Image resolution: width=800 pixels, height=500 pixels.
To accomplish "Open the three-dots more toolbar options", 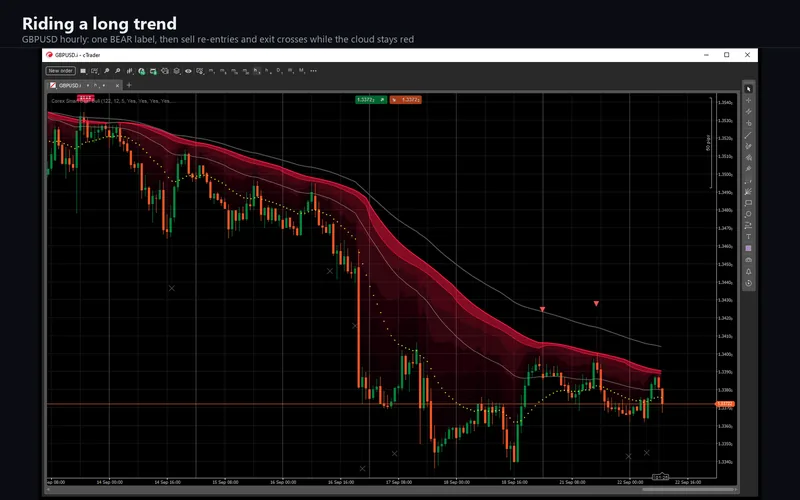I will [313, 71].
